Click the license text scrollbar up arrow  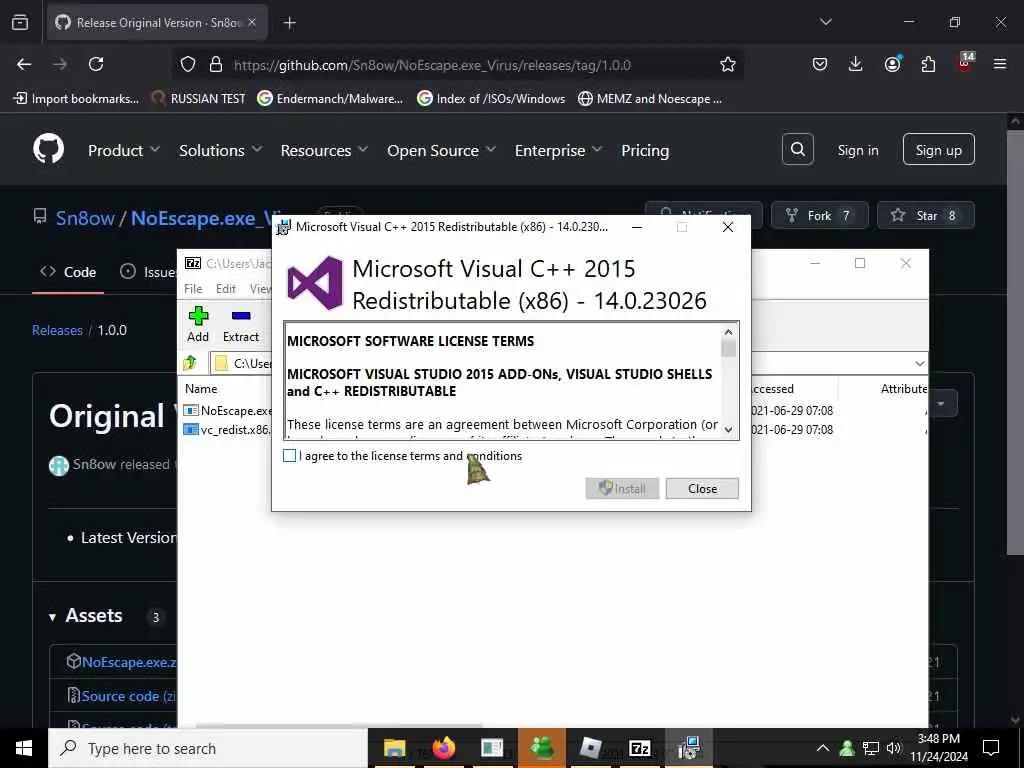tap(728, 332)
